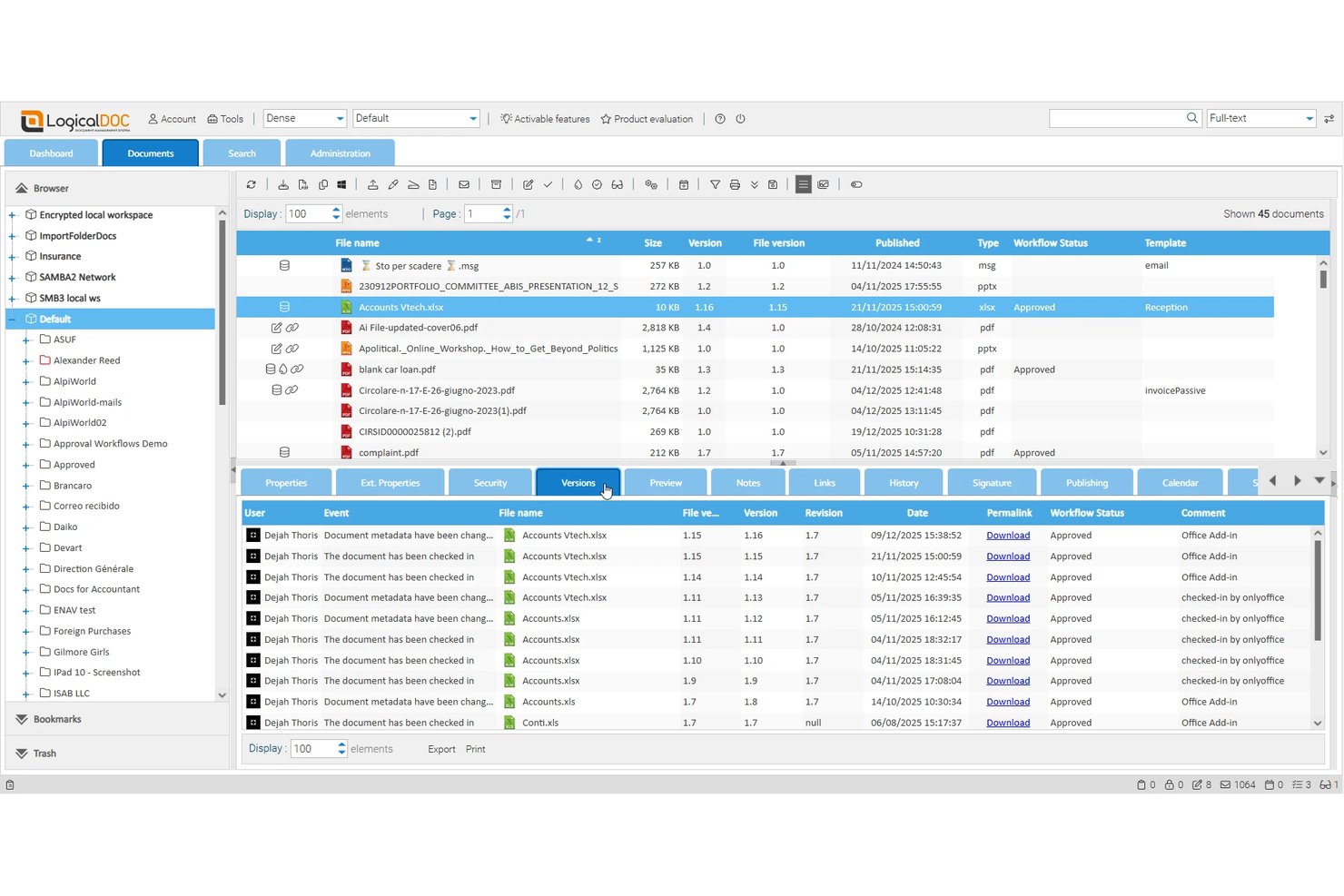Expand the ASUF folder node

(x=26, y=340)
